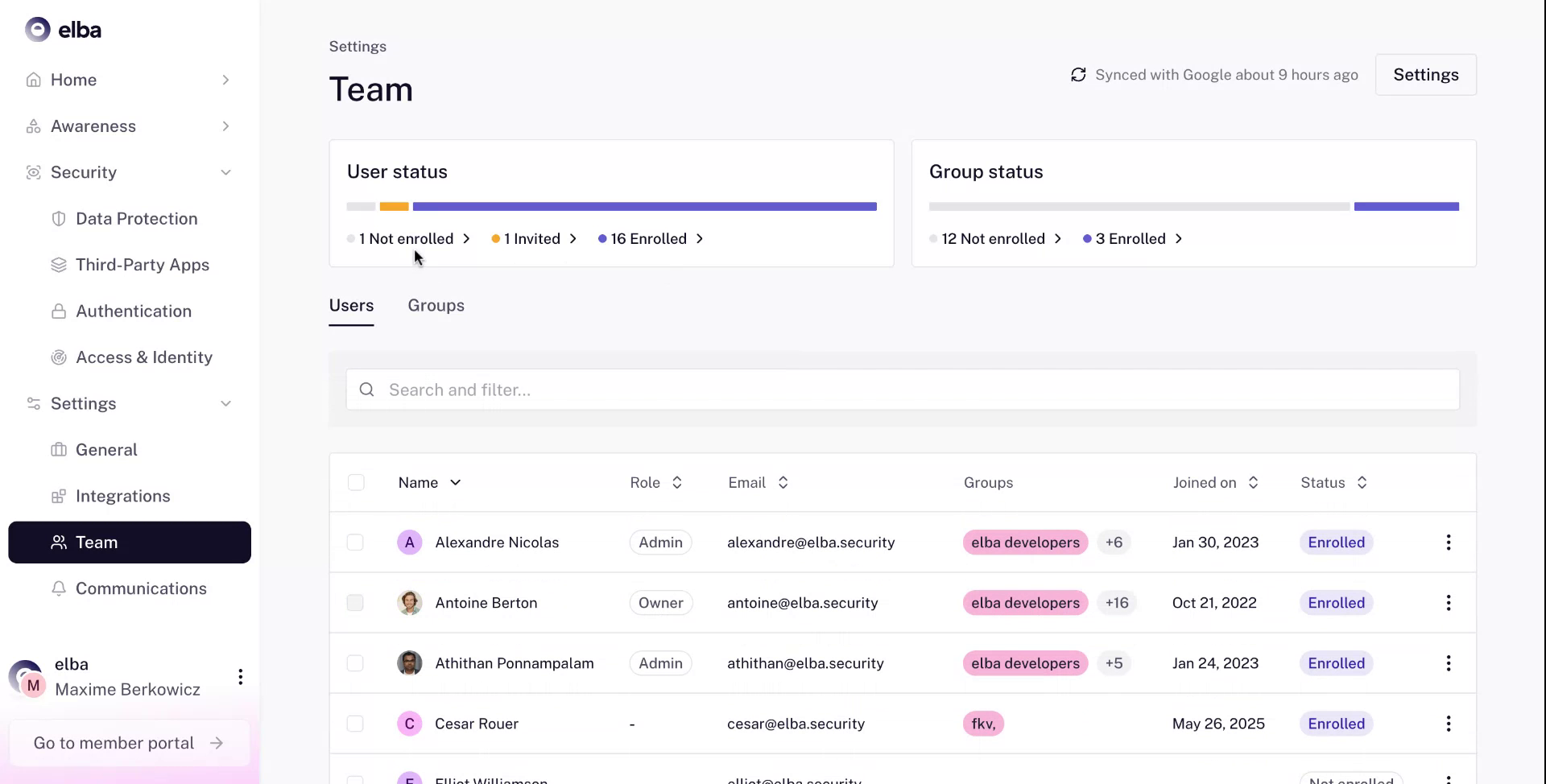This screenshot has height=784, width=1546.
Task: Click the +6 groups badge for Alexandre Nicolas
Action: pyautogui.click(x=1114, y=543)
